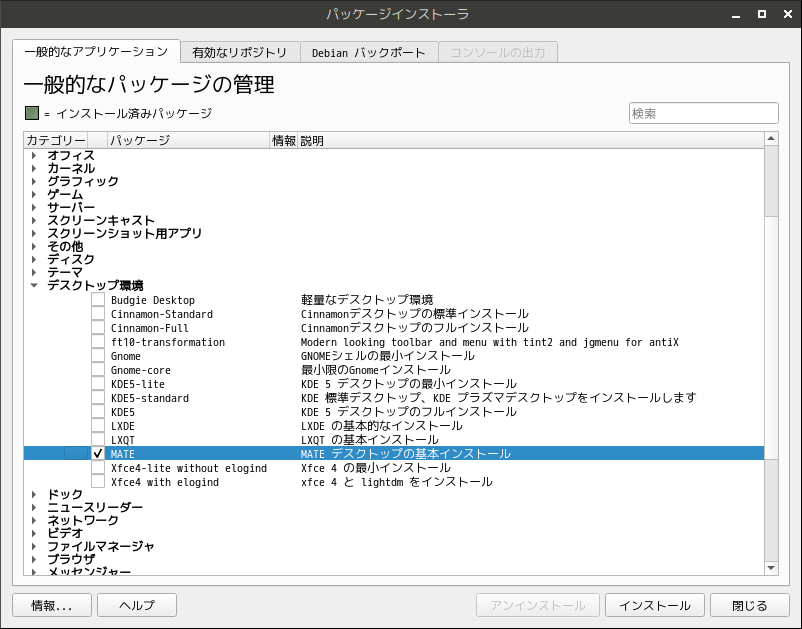The image size is (802, 629).
Task: Expand the オフィス category
Action: coord(34,155)
